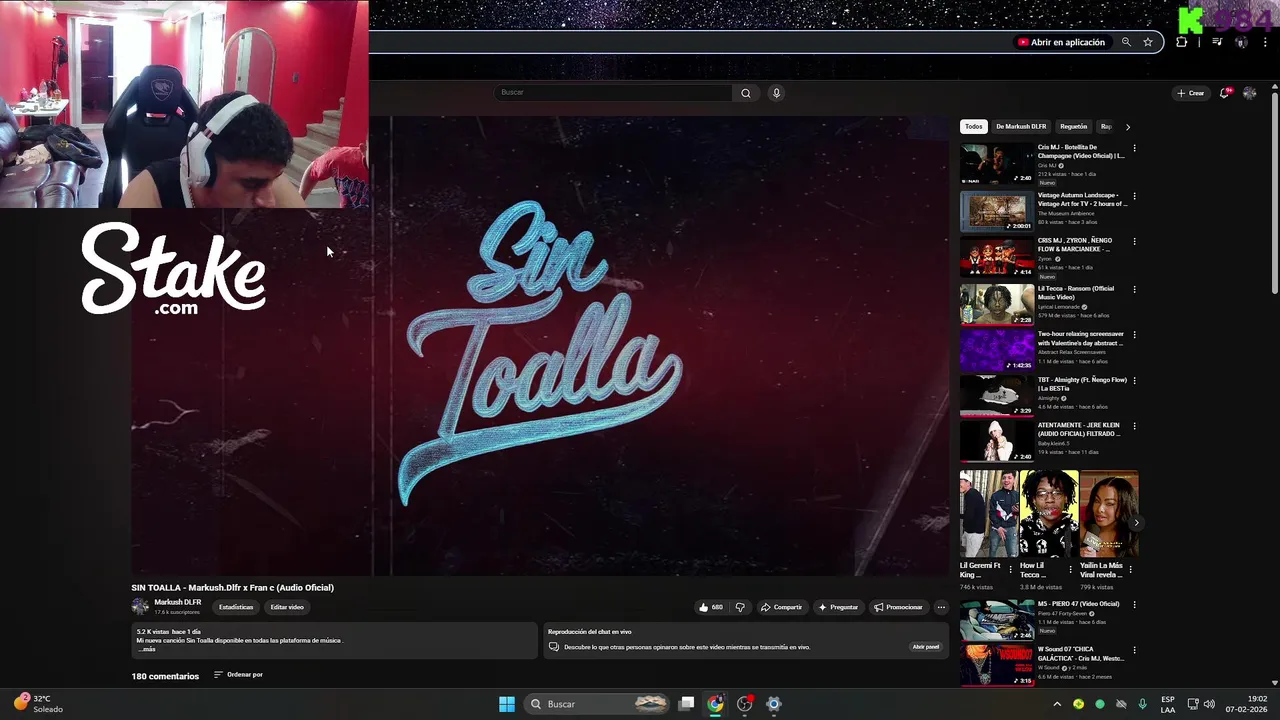1280x720 pixels.
Task: Dislike the Sin Toalla video
Action: (740, 607)
